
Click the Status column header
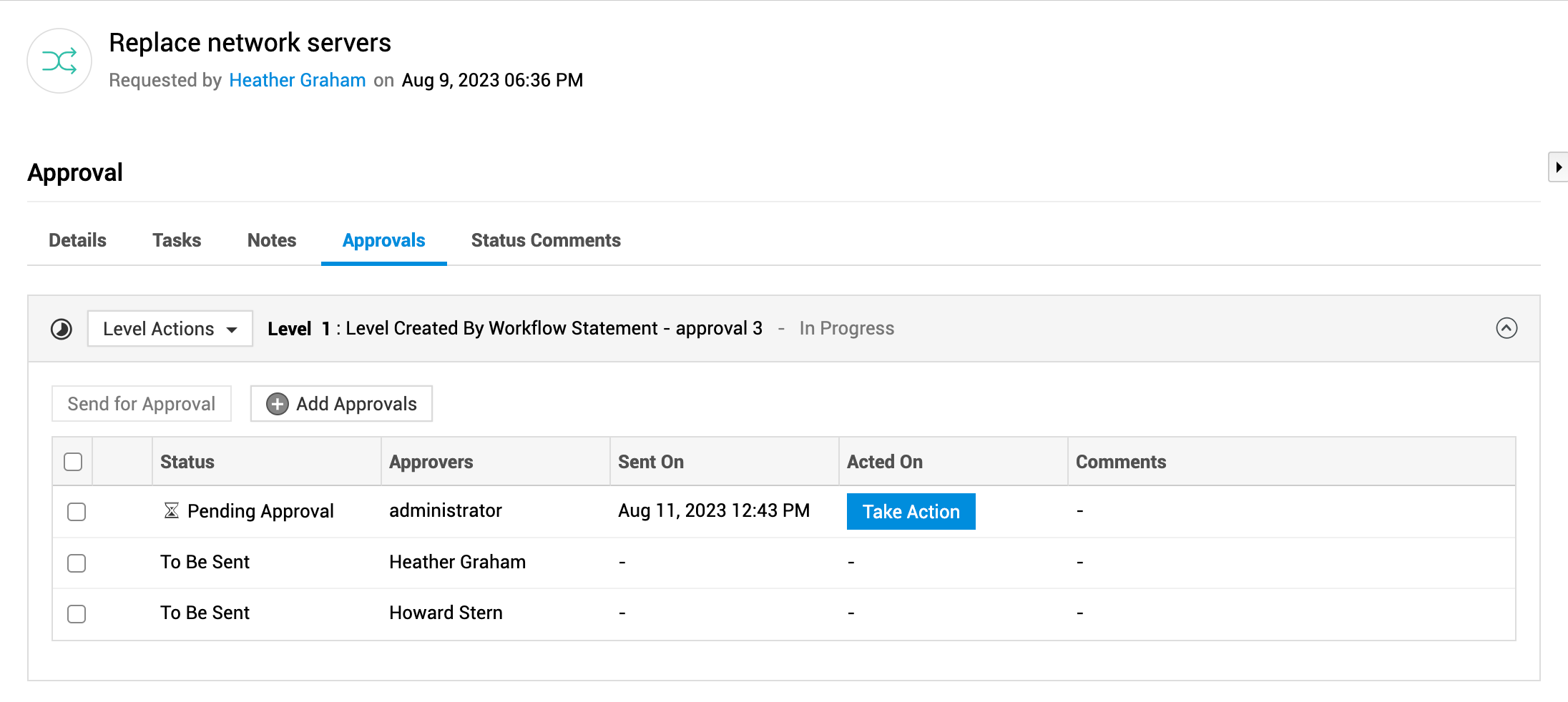point(187,462)
